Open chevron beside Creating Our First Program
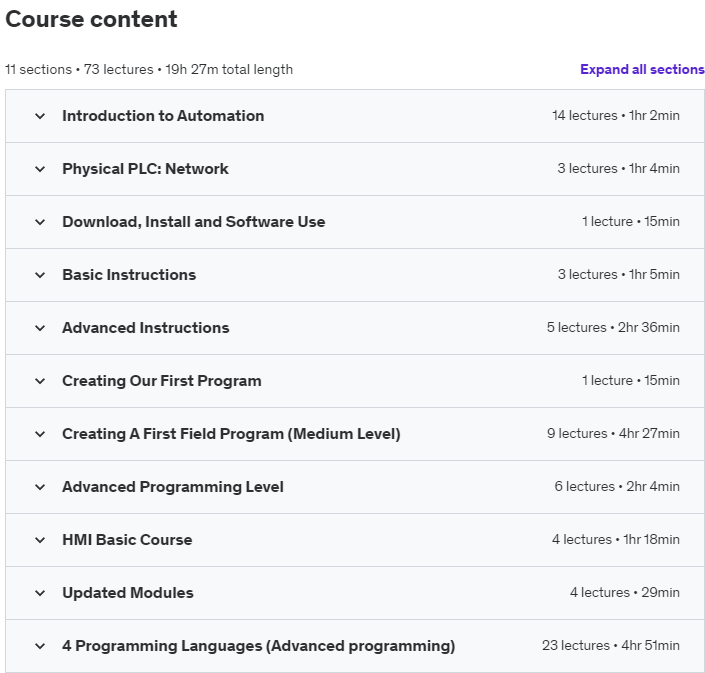This screenshot has width=705, height=673. [x=40, y=381]
